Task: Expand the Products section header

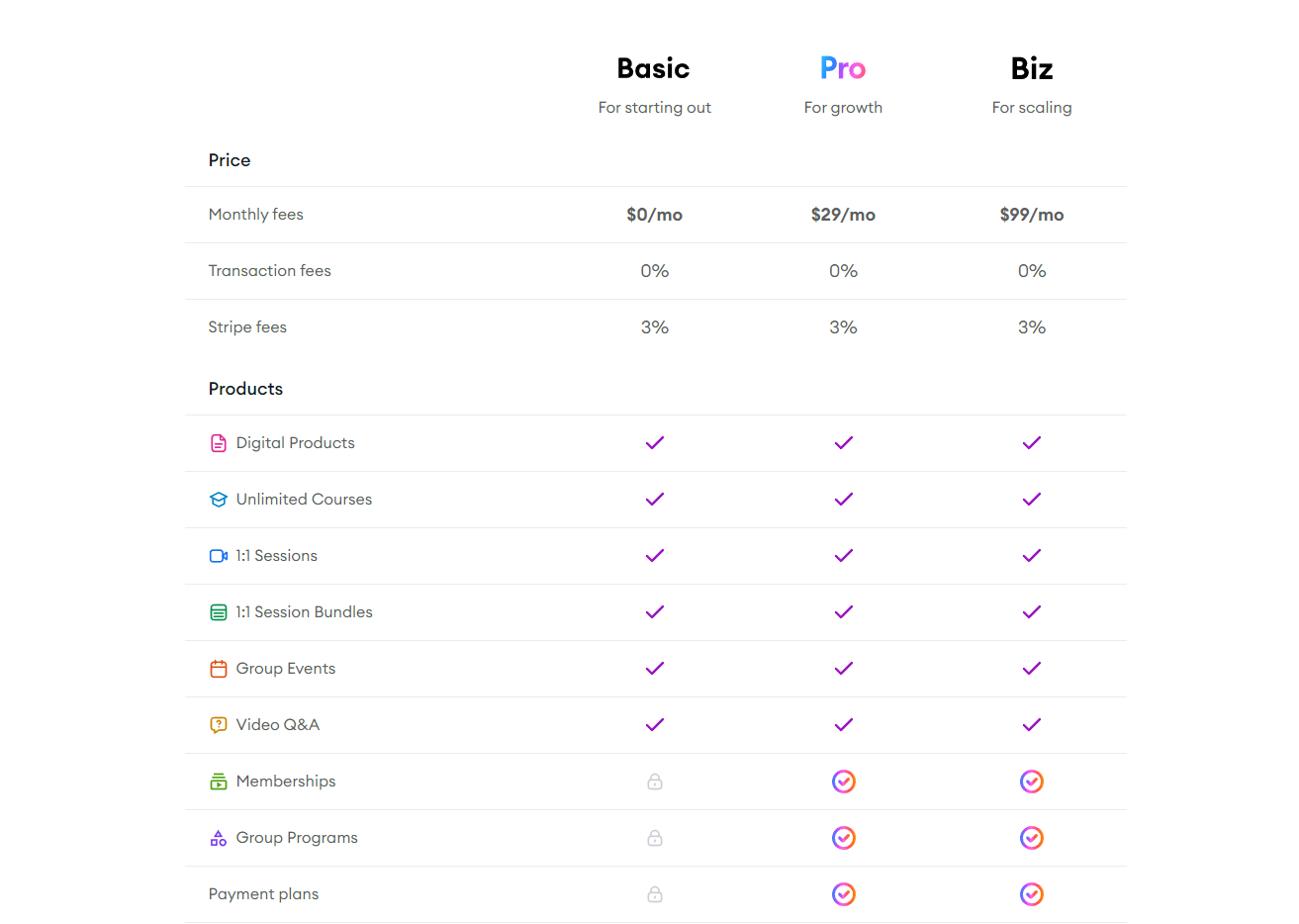Action: [245, 389]
